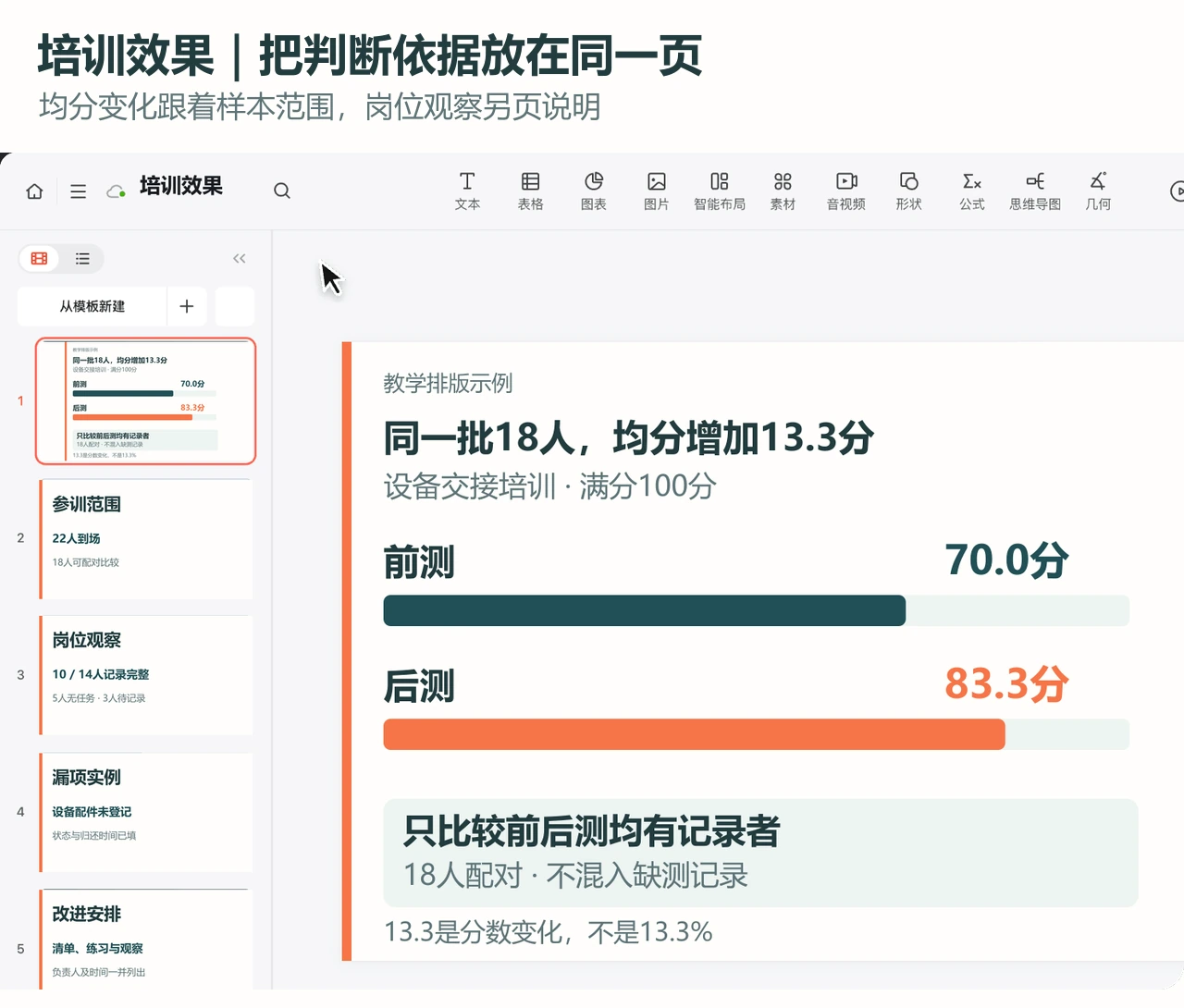
Task: Insert a shape (形状)
Action: [909, 191]
